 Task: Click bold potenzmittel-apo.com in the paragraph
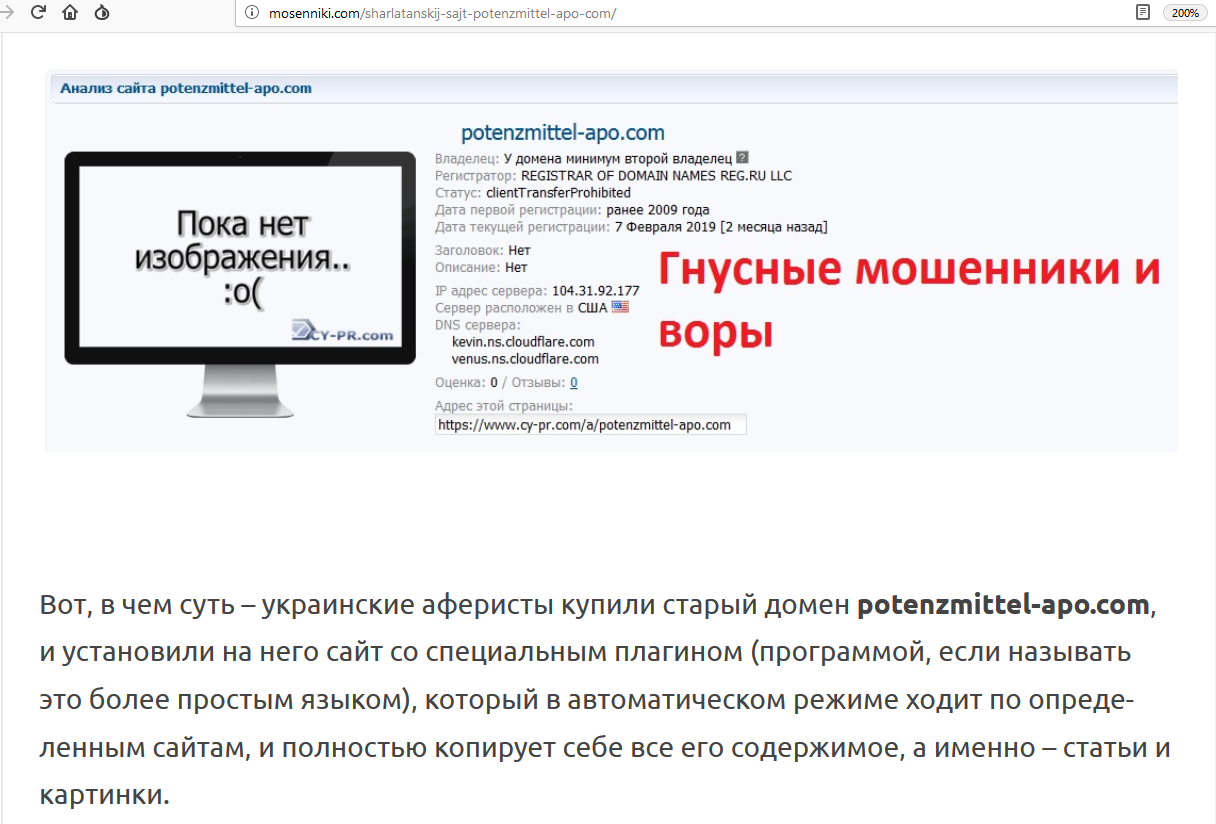[1003, 605]
